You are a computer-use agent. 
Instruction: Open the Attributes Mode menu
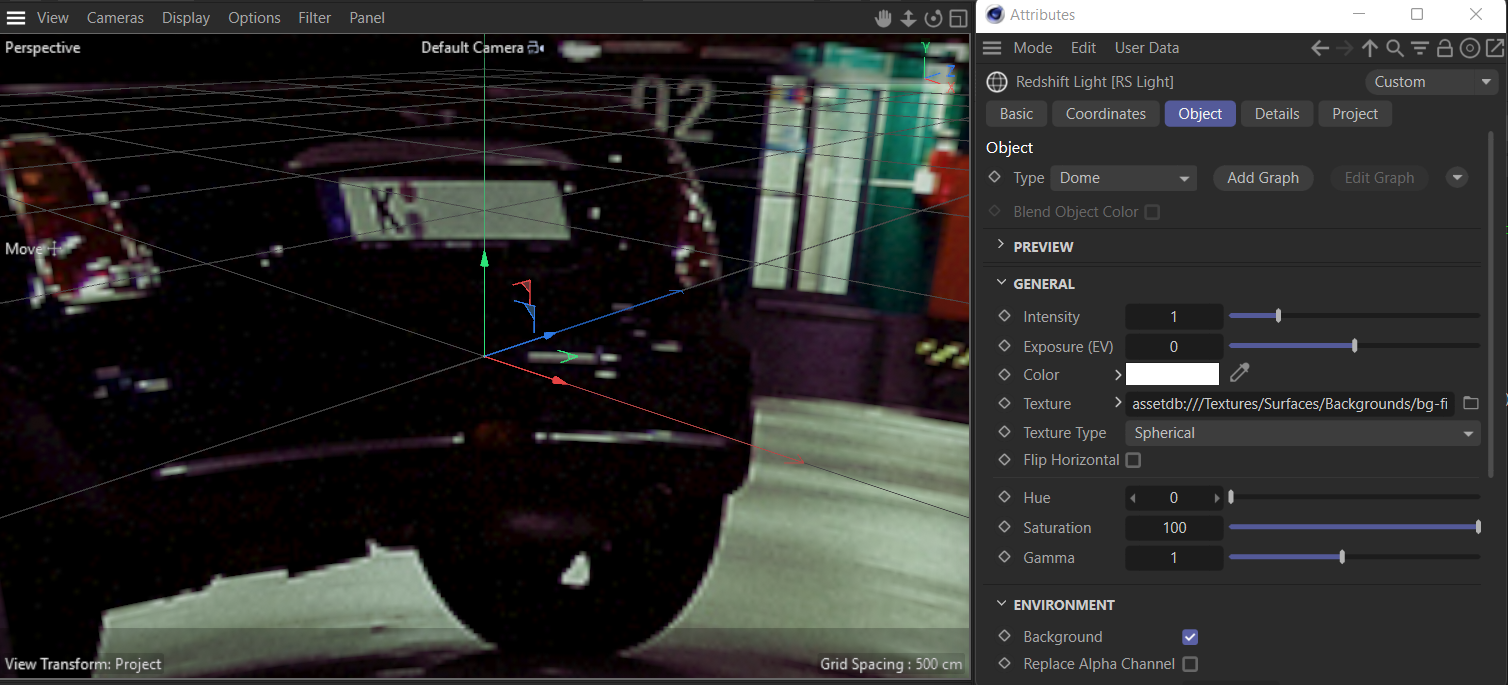click(1033, 48)
